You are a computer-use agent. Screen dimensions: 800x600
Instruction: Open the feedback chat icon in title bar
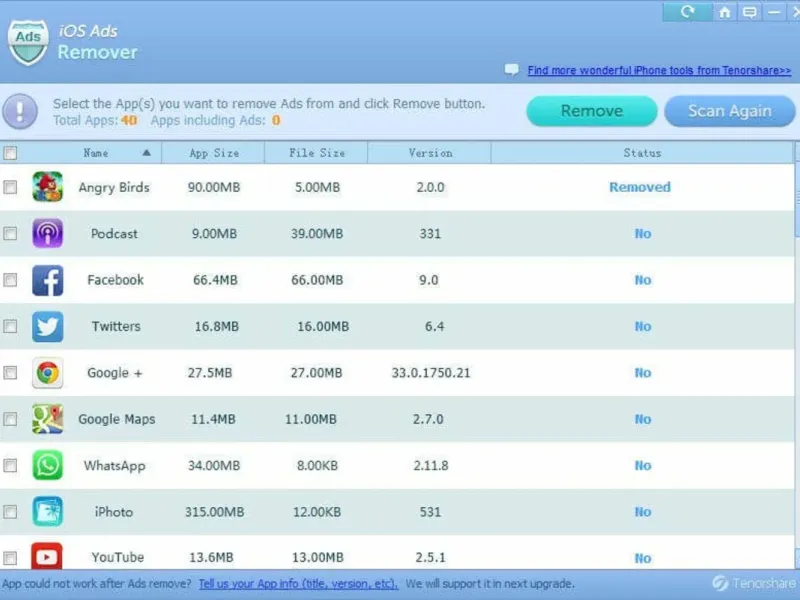(x=749, y=12)
